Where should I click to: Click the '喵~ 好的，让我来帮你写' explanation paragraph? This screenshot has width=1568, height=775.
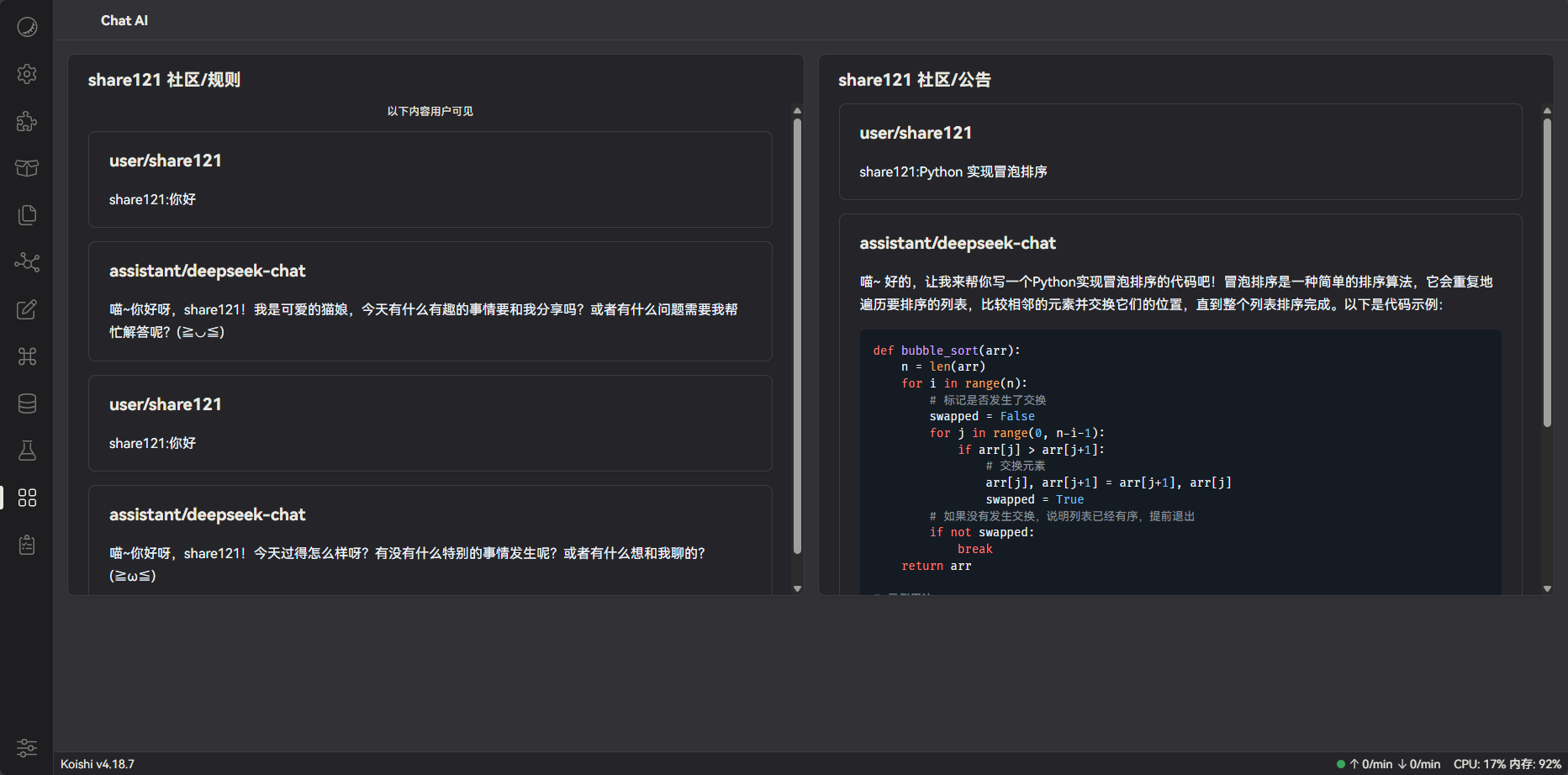1176,293
